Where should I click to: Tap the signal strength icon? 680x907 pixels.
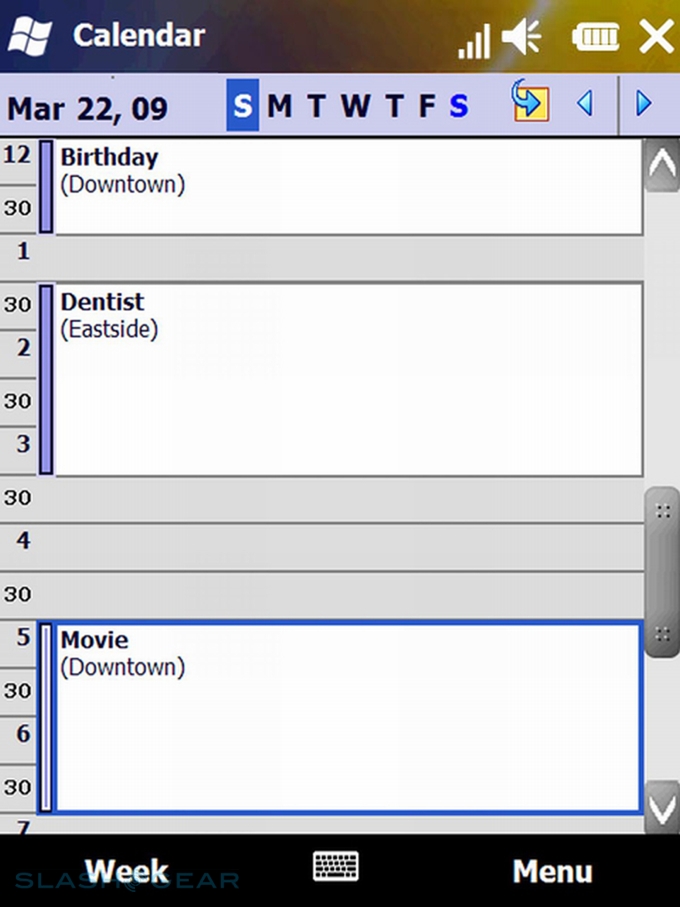(x=473, y=40)
